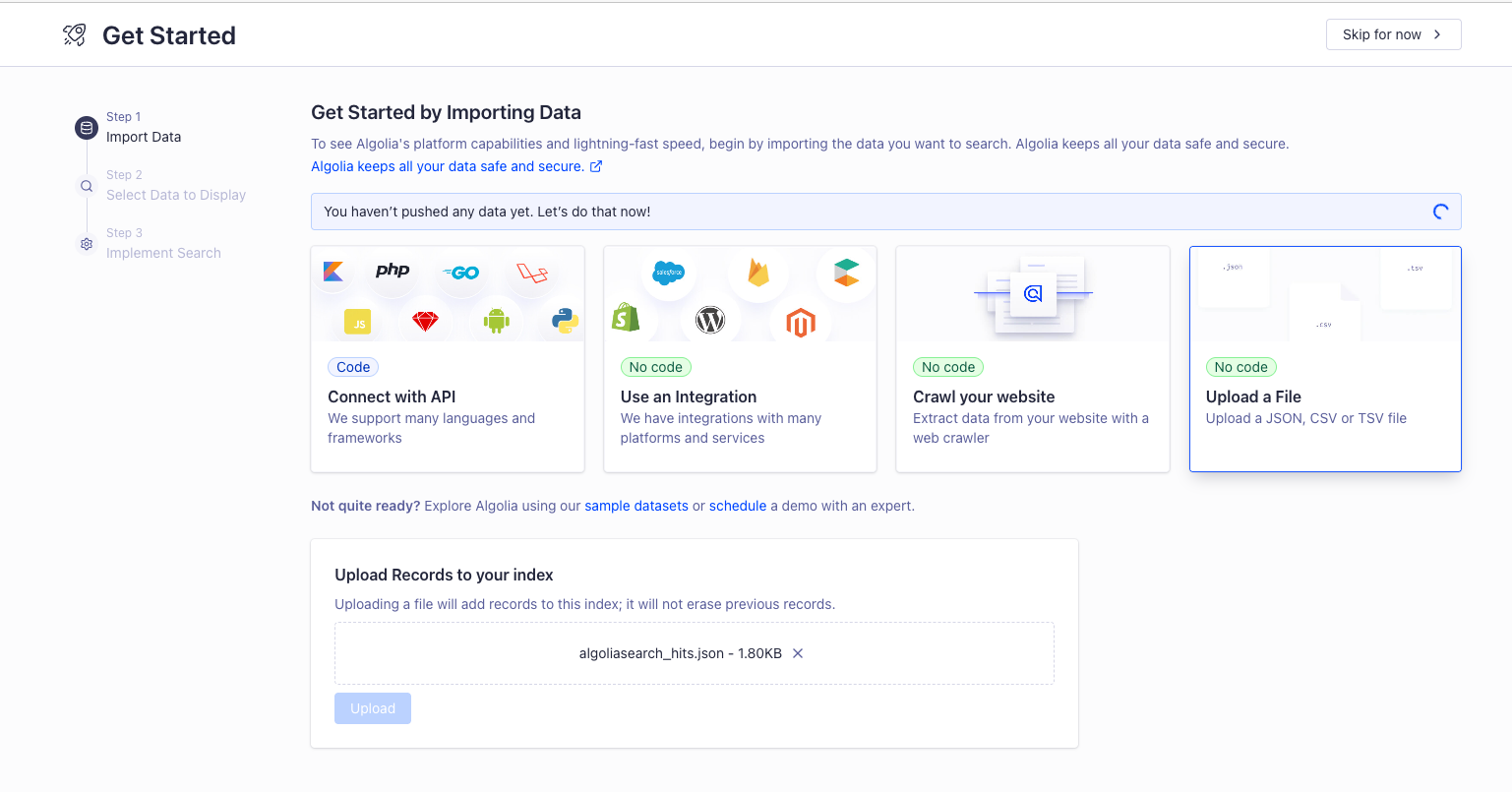
Task: Click the .json file thumbnail
Action: pyautogui.click(x=1233, y=276)
